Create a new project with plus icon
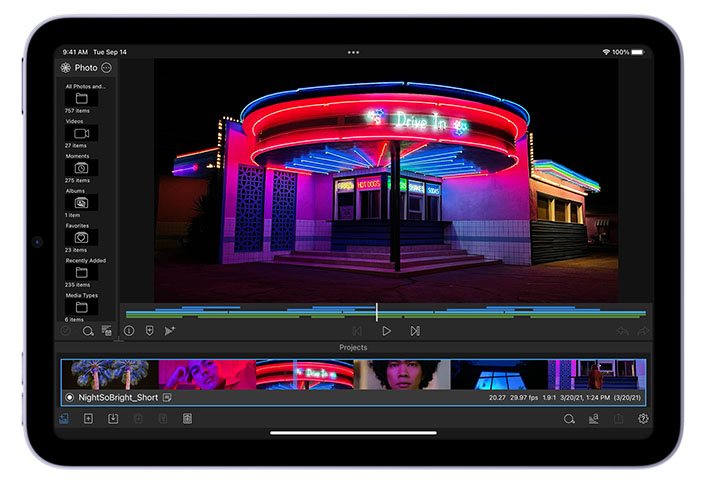709x482 pixels. [88, 419]
